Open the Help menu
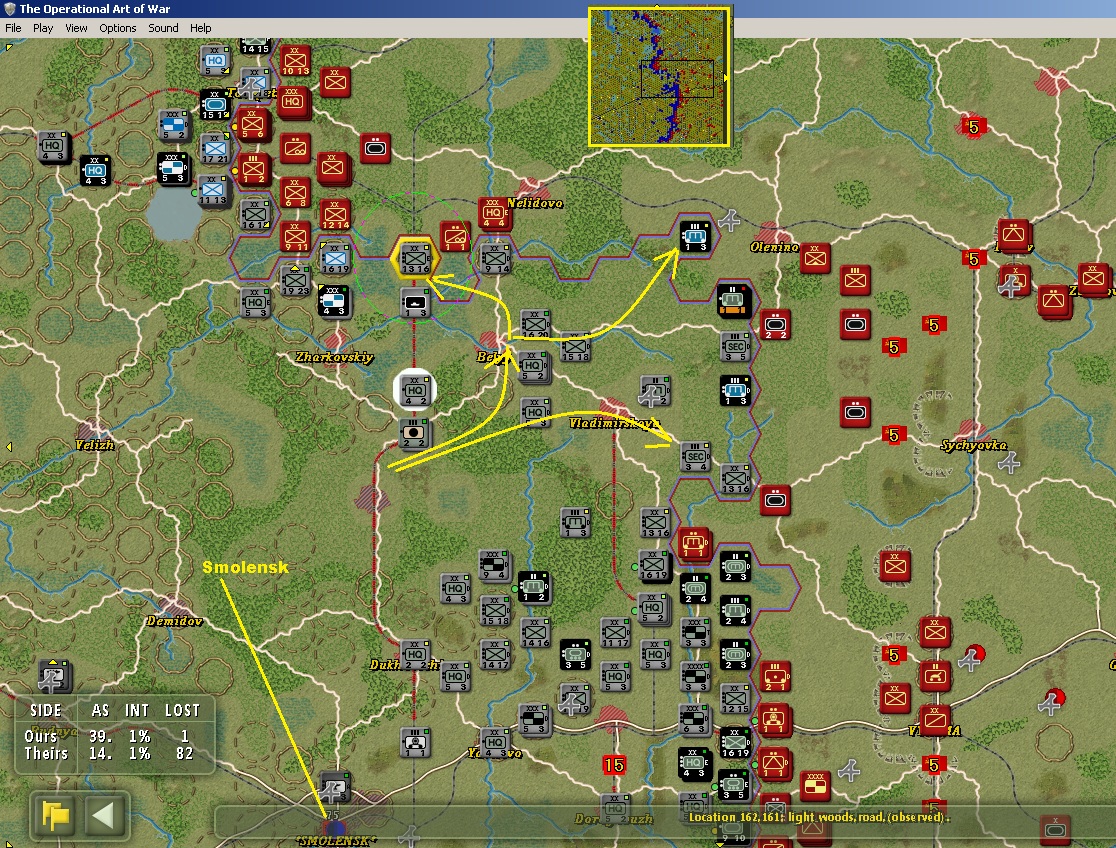1116x848 pixels. tap(200, 28)
